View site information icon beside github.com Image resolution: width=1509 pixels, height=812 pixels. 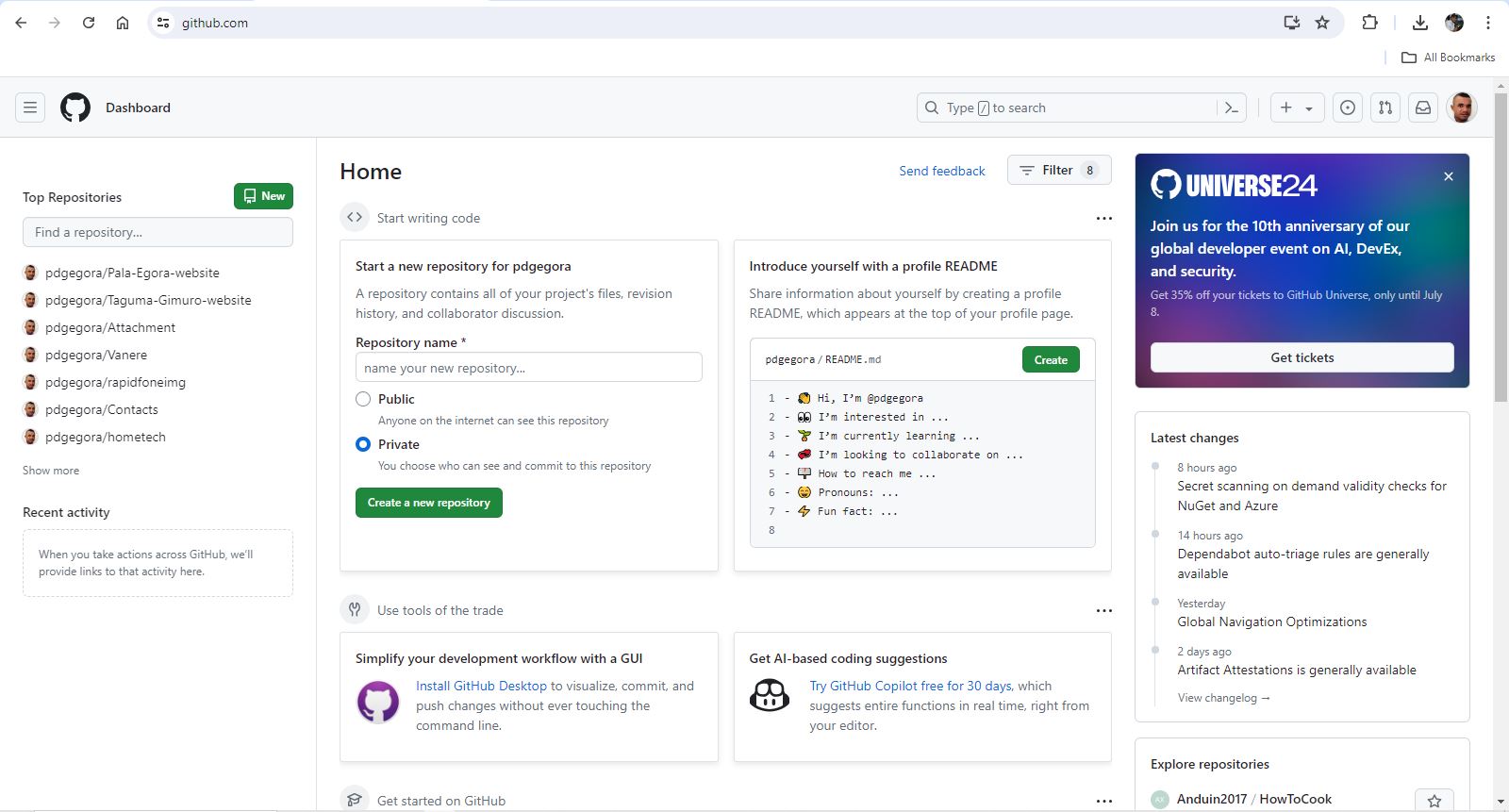[x=163, y=23]
